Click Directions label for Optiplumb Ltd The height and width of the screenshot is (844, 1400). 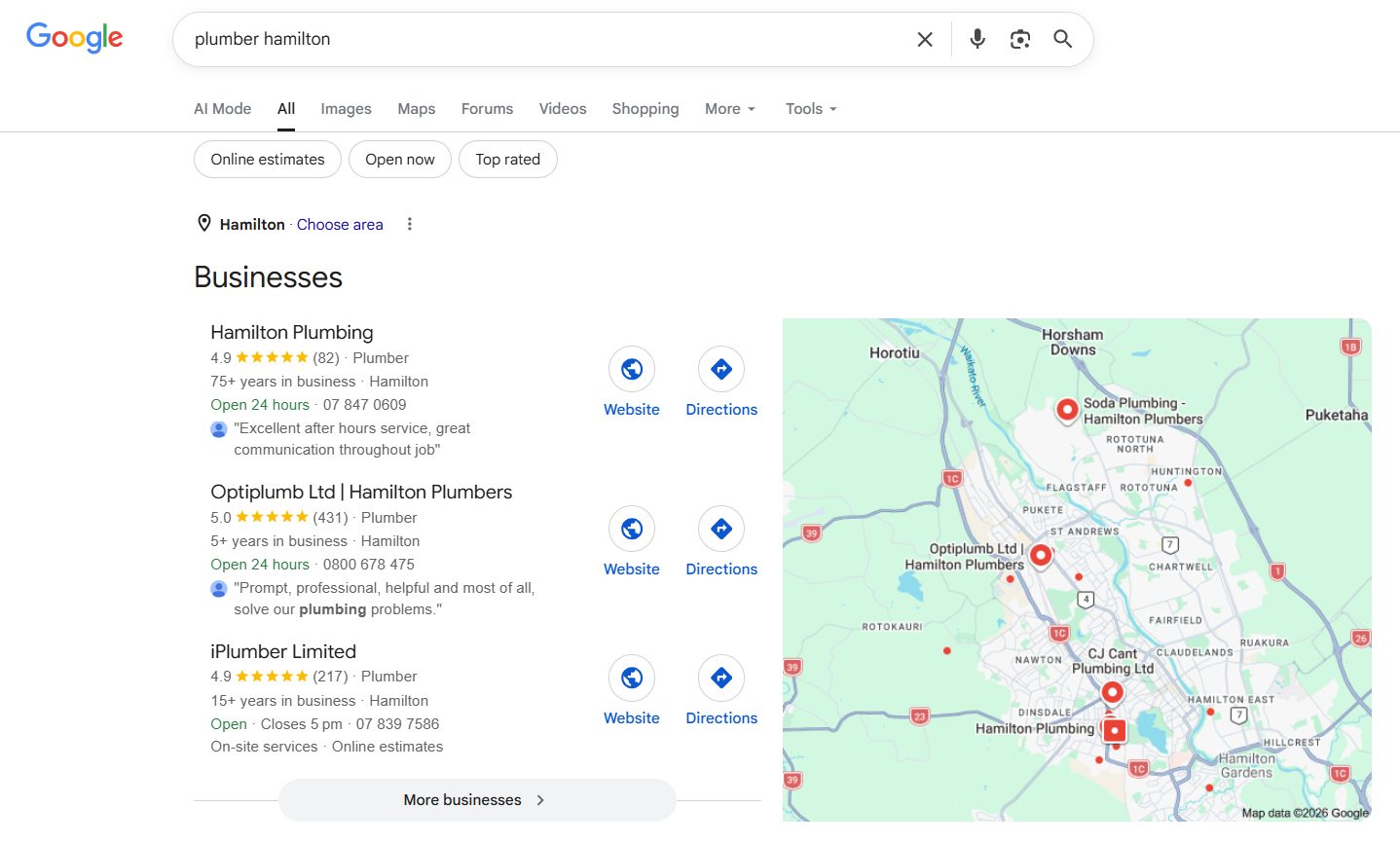721,569
